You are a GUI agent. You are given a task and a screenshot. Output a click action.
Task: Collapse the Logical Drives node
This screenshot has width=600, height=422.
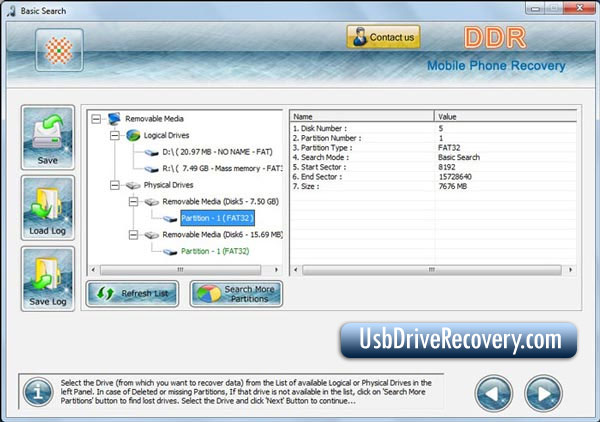coord(114,135)
